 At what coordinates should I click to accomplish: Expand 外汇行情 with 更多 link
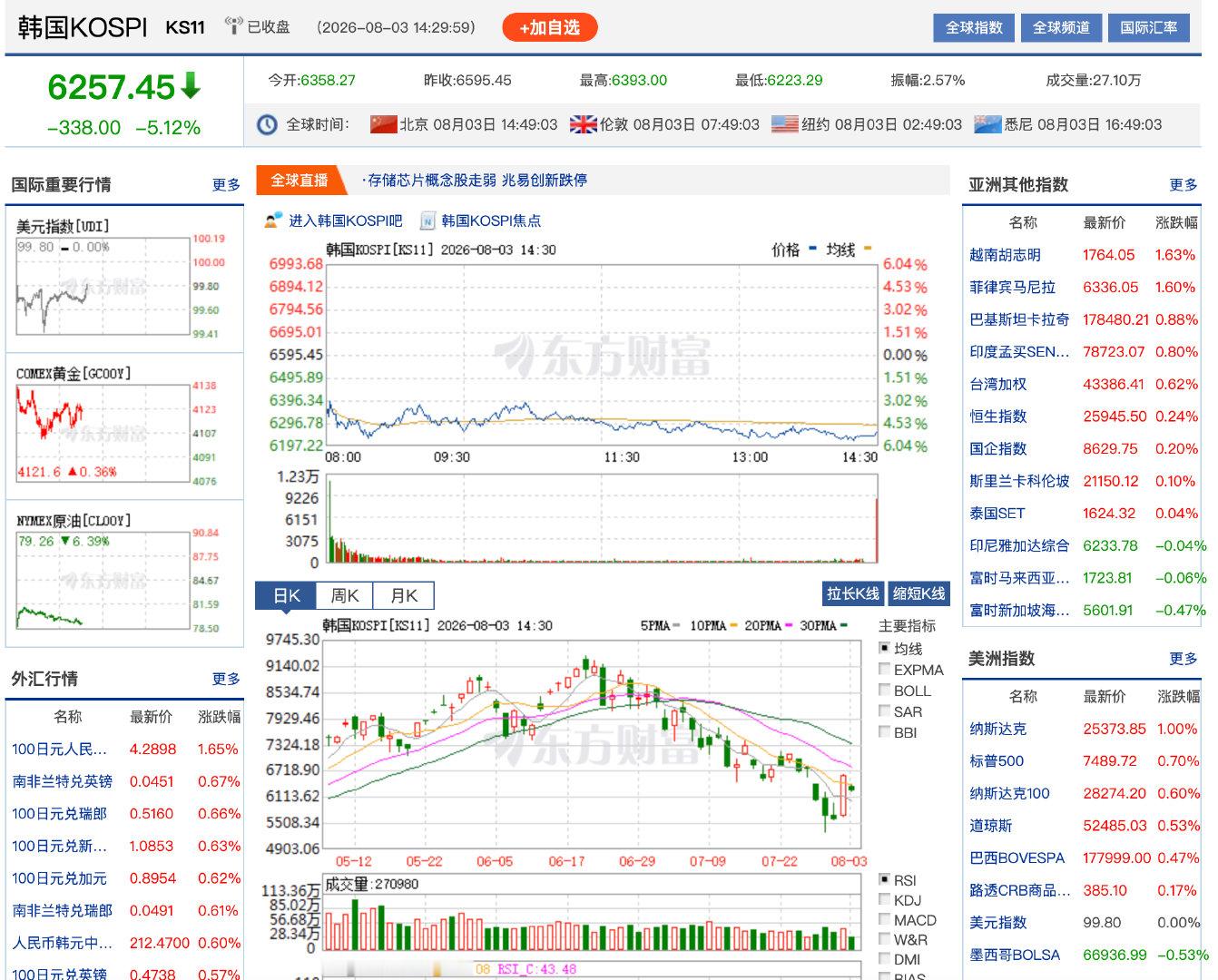(226, 679)
